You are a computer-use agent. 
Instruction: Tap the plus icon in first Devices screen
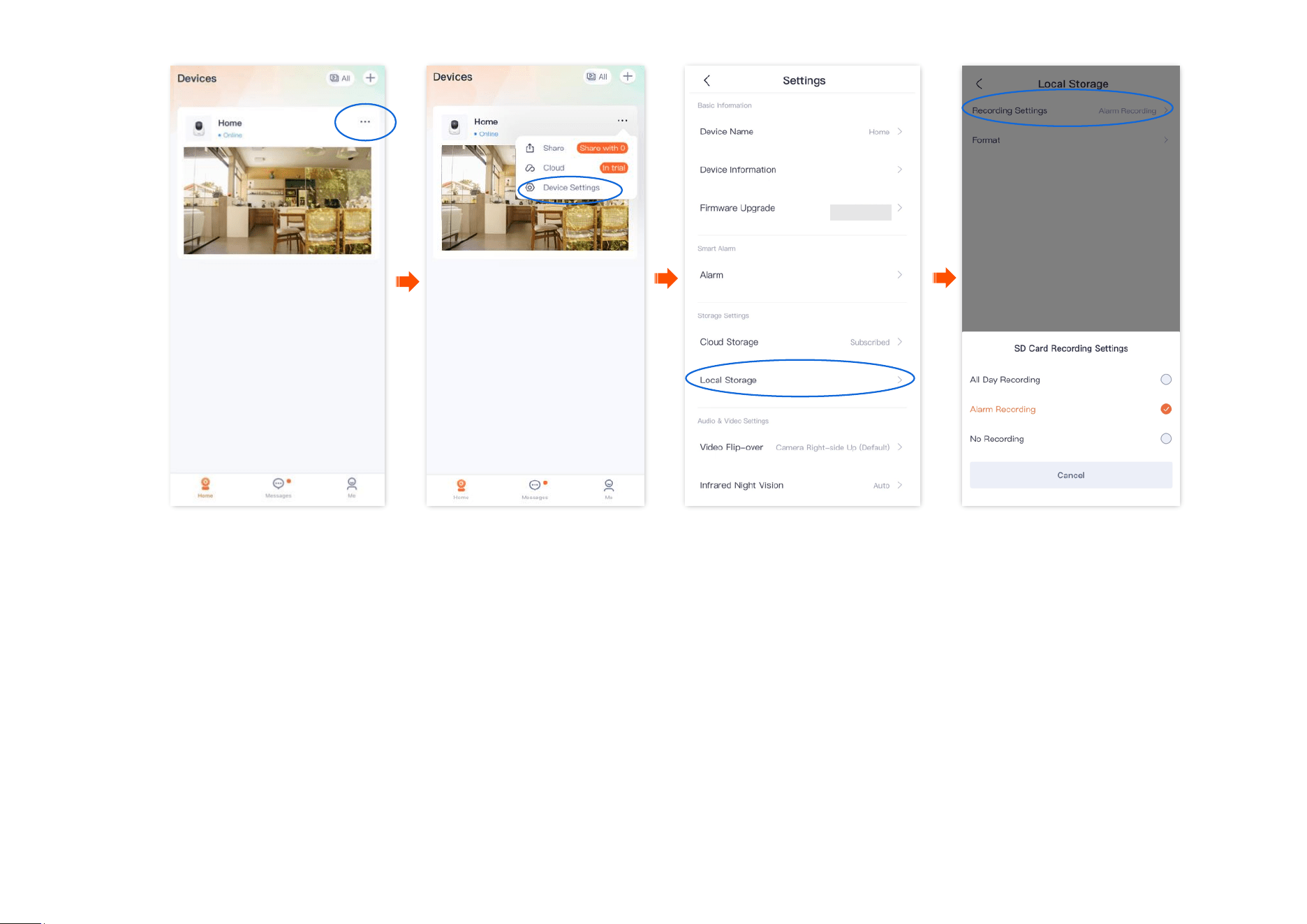[371, 77]
